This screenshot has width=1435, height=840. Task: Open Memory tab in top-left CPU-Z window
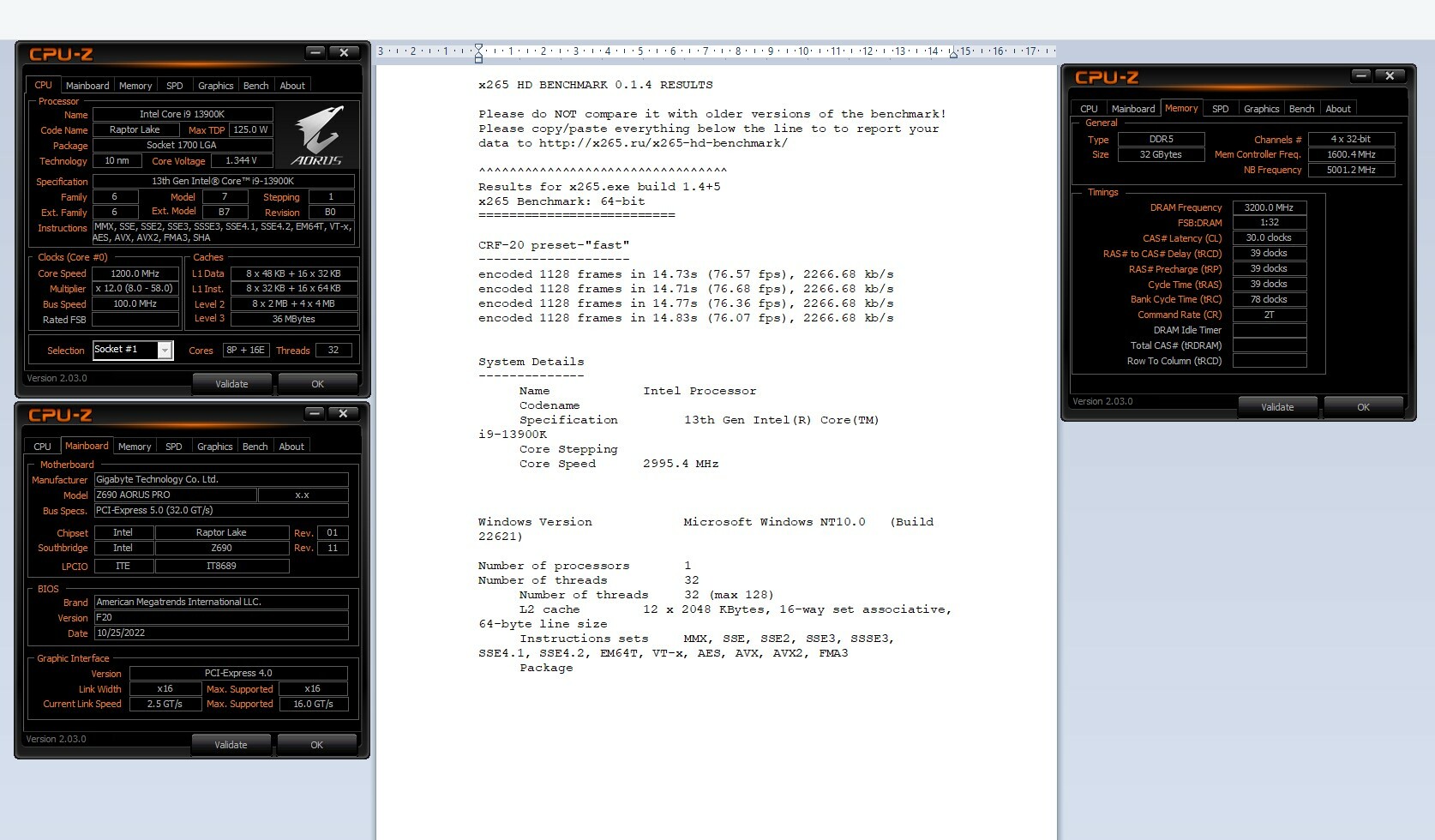tap(135, 86)
